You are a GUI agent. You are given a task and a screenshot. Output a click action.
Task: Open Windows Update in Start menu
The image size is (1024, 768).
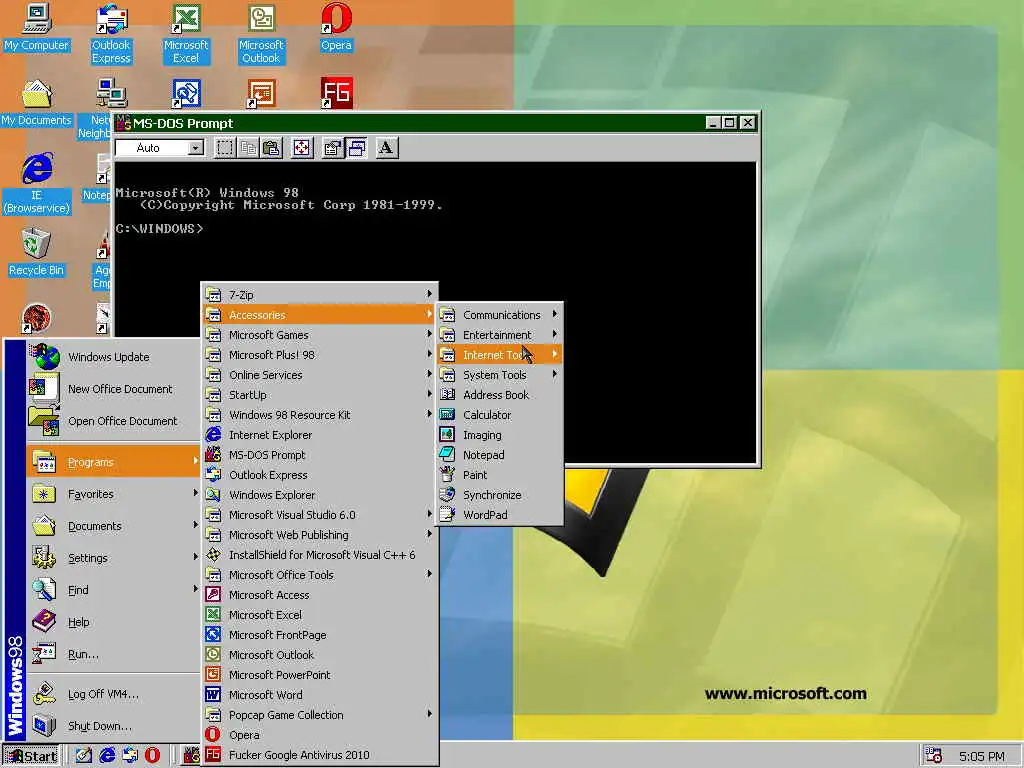tap(113, 357)
